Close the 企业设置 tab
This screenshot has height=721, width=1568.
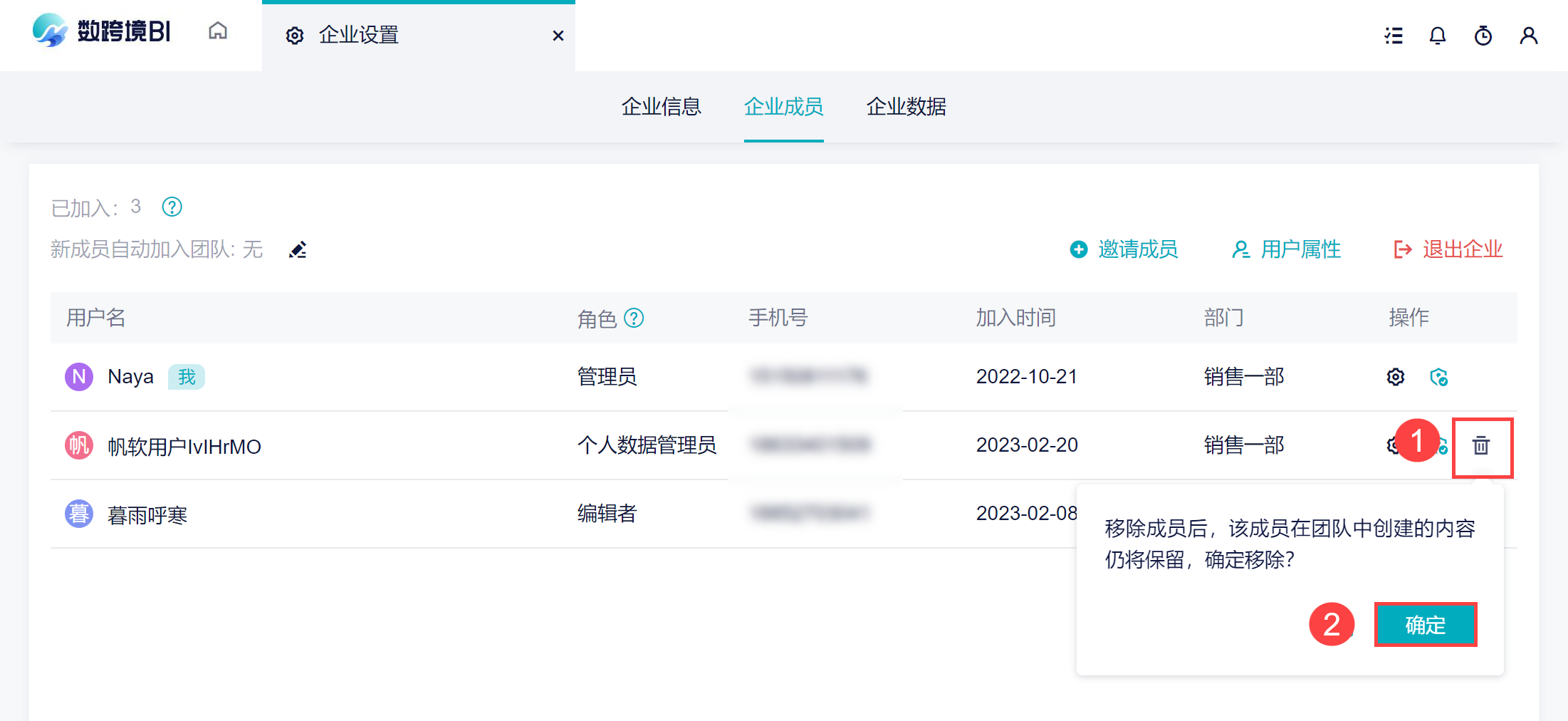pos(558,36)
